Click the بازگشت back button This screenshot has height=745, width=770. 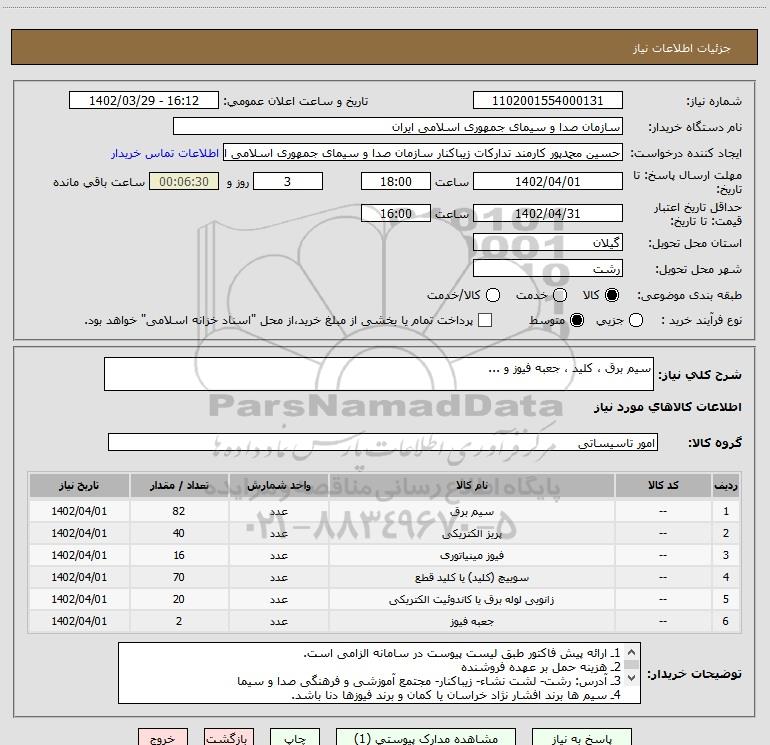coord(229,738)
